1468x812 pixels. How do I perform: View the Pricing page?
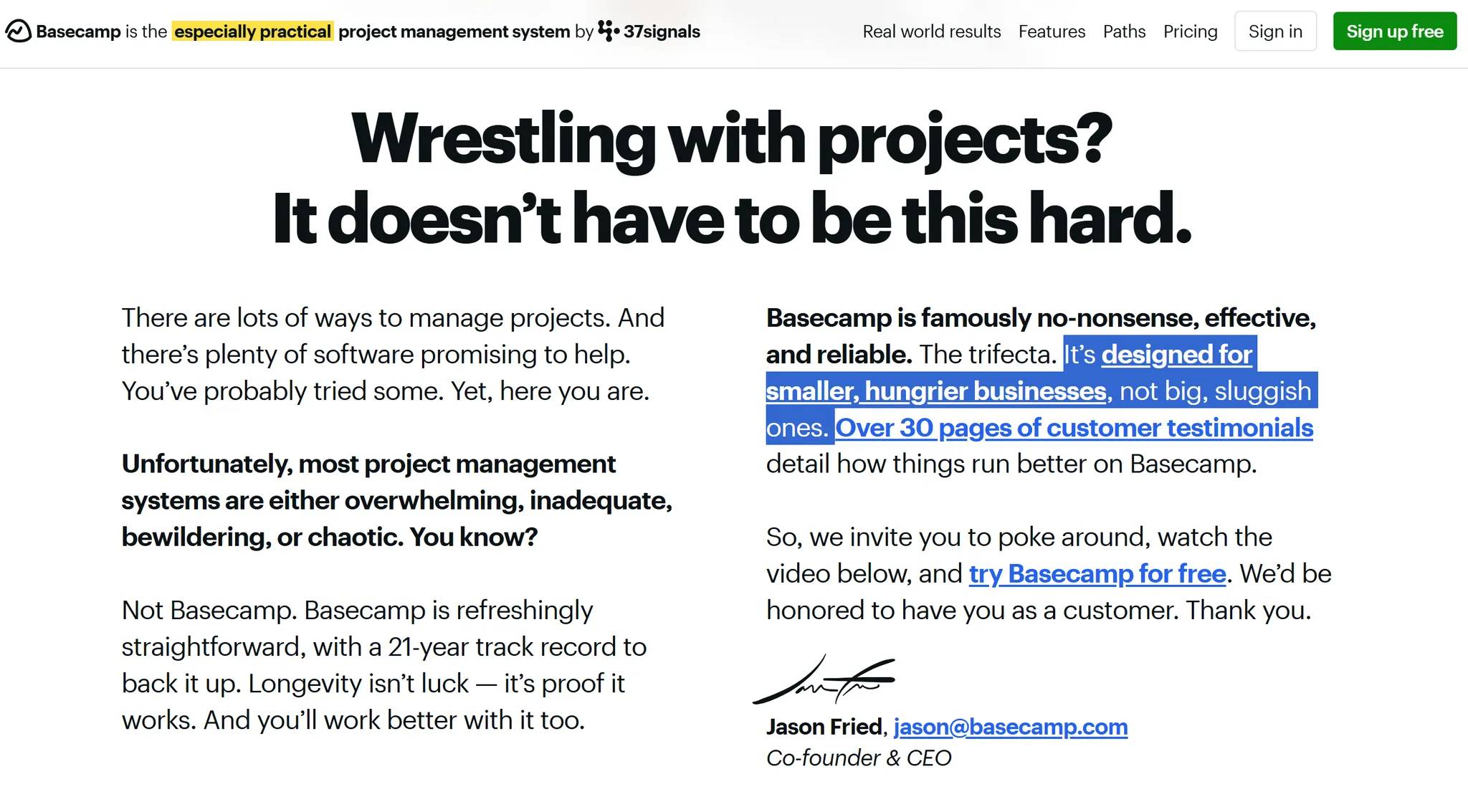tap(1190, 32)
